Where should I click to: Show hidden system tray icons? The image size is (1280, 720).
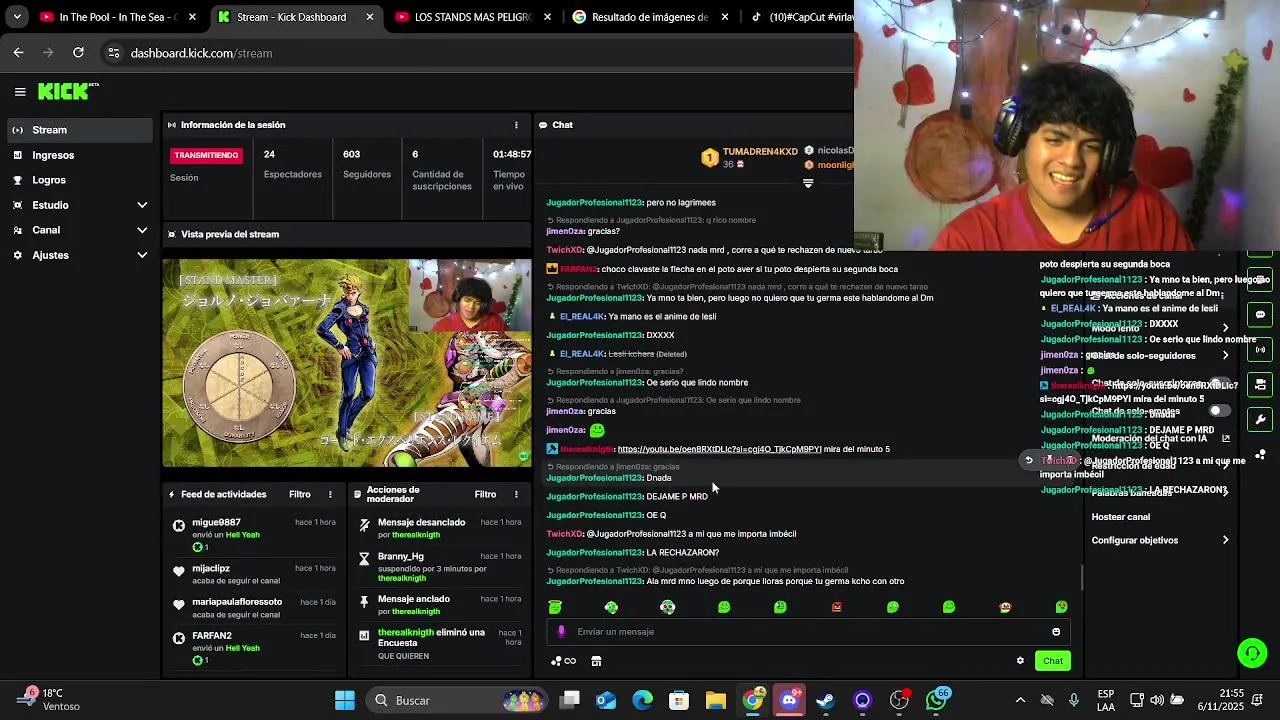pyautogui.click(x=1020, y=700)
